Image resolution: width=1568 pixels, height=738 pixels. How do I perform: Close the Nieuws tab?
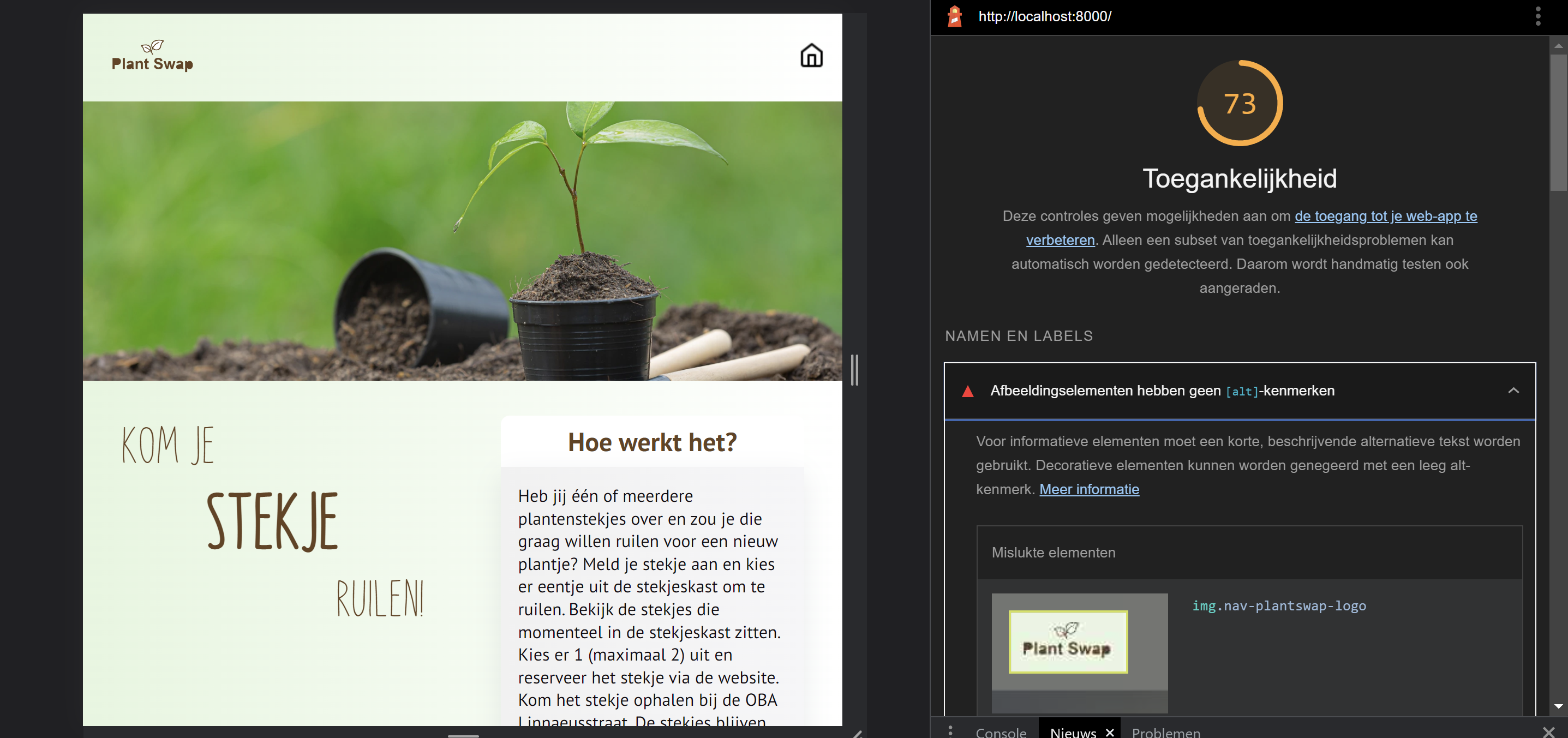[x=1111, y=733]
